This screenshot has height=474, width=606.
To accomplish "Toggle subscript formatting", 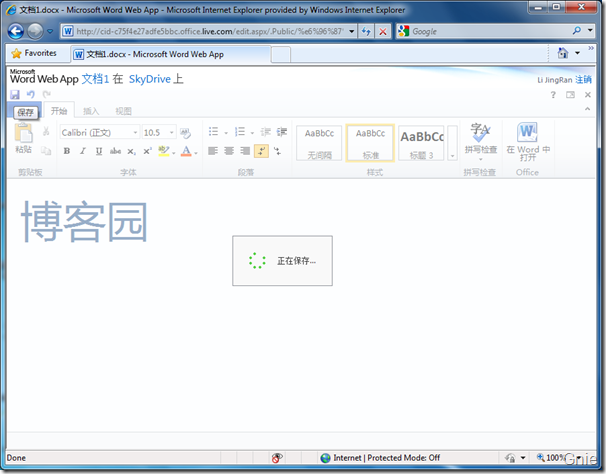I will click(131, 151).
